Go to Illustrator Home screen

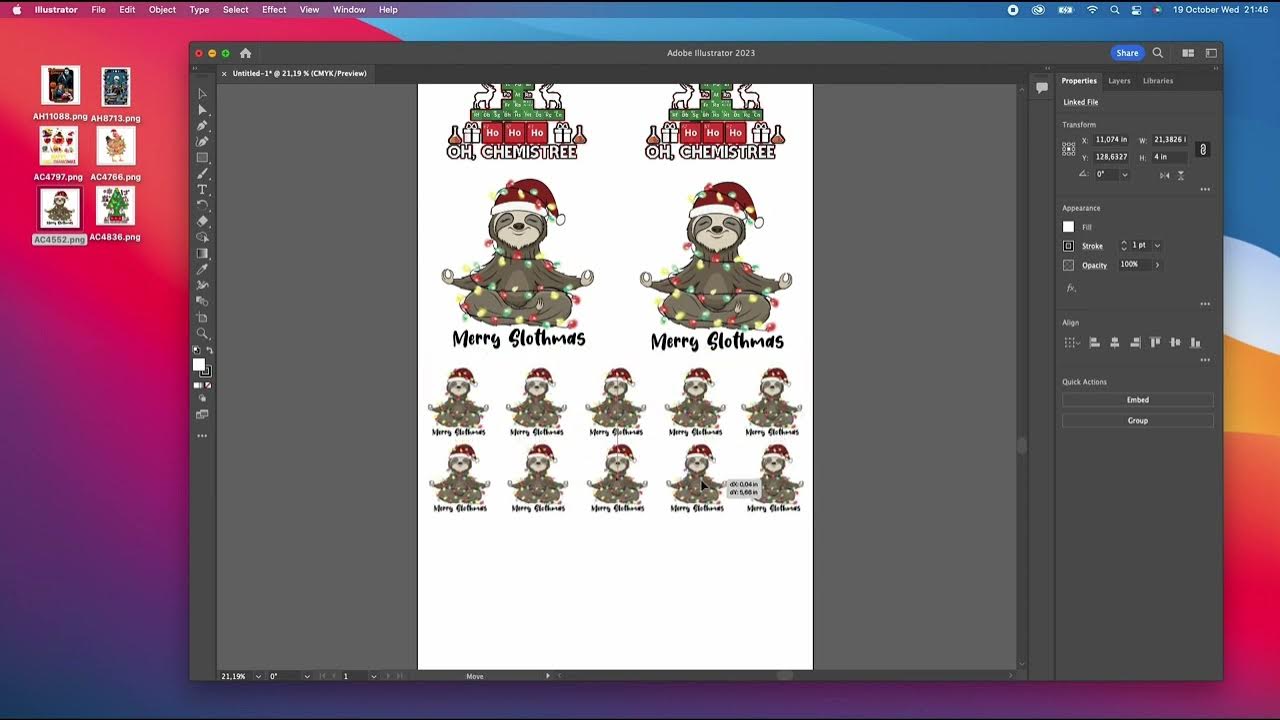[245, 53]
